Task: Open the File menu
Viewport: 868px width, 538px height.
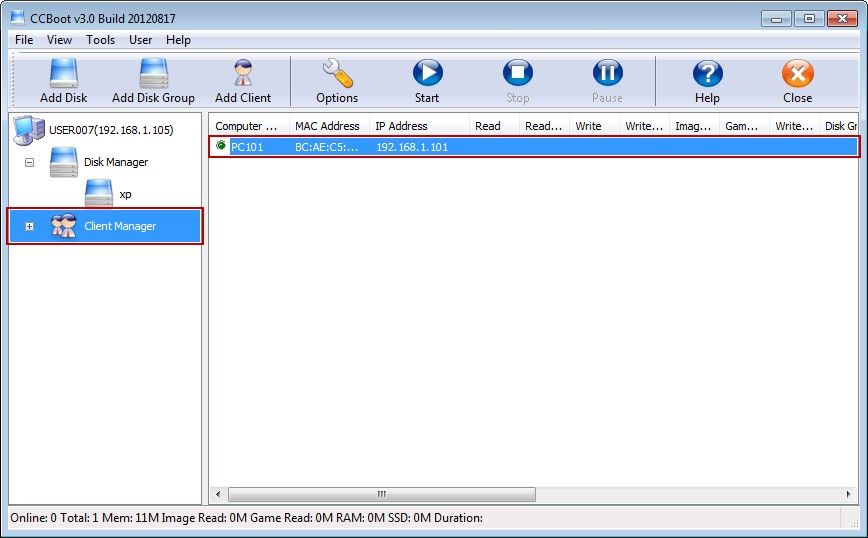Action: (24, 40)
